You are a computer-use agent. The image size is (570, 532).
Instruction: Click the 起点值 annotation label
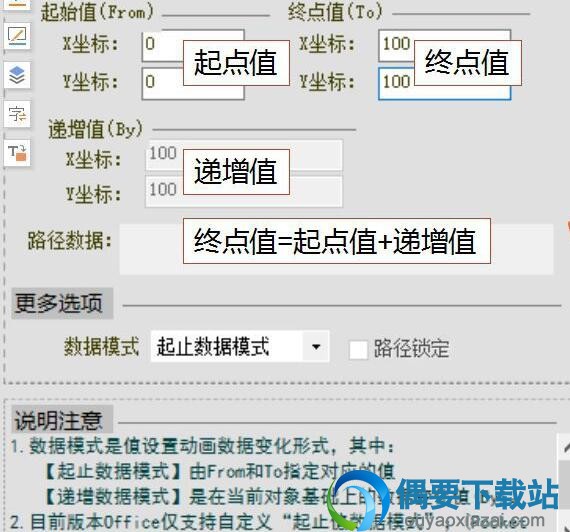pyautogui.click(x=236, y=63)
